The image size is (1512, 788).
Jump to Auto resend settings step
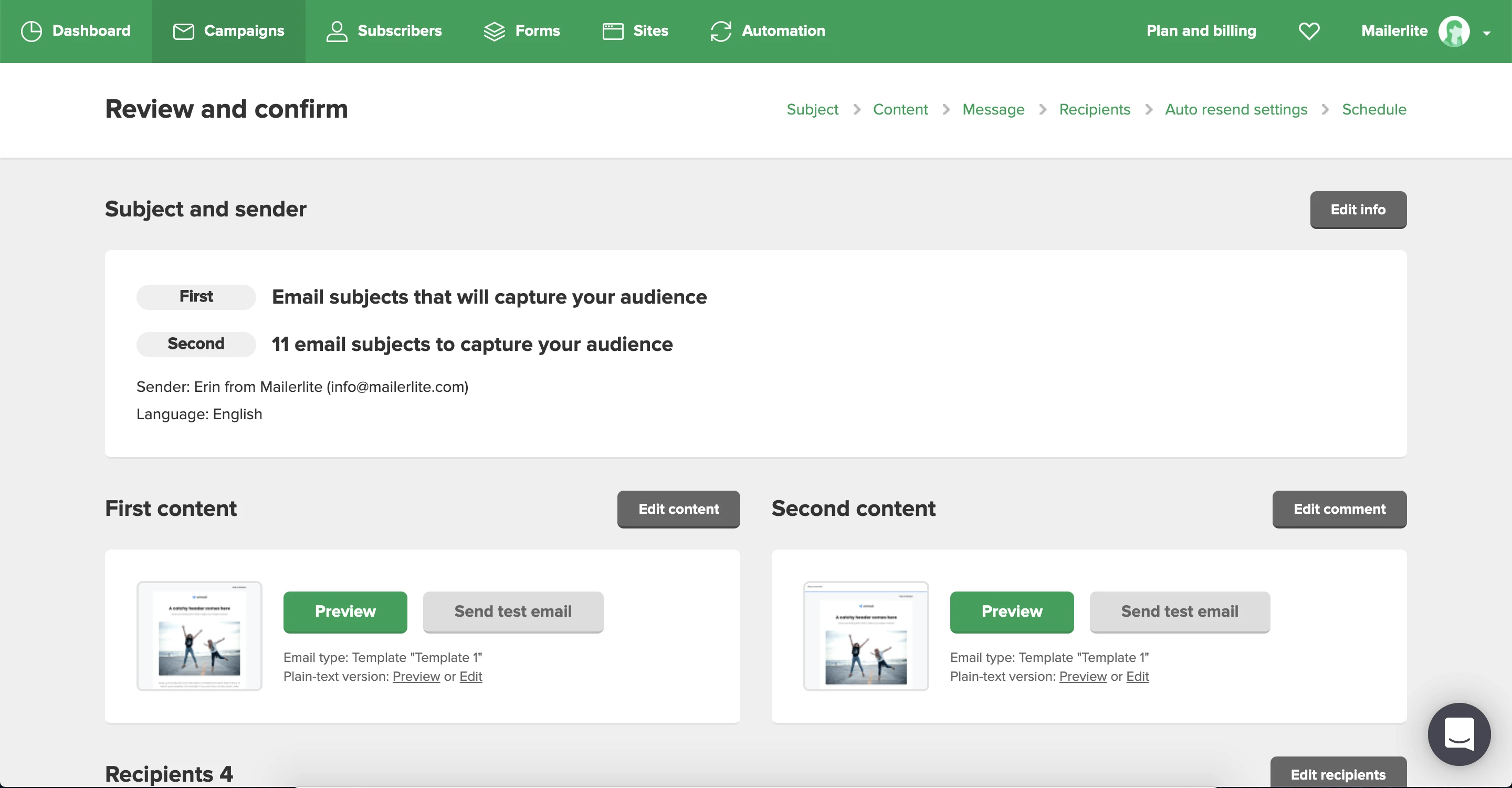click(1235, 109)
